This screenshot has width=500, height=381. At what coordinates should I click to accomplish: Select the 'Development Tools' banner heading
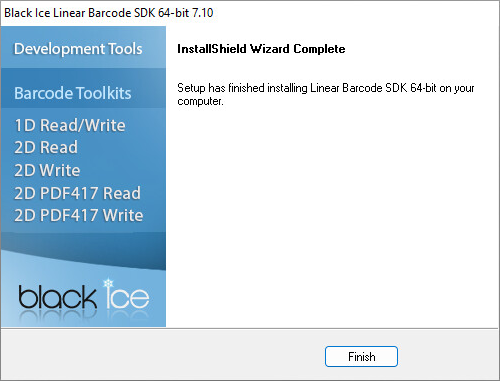tap(78, 49)
